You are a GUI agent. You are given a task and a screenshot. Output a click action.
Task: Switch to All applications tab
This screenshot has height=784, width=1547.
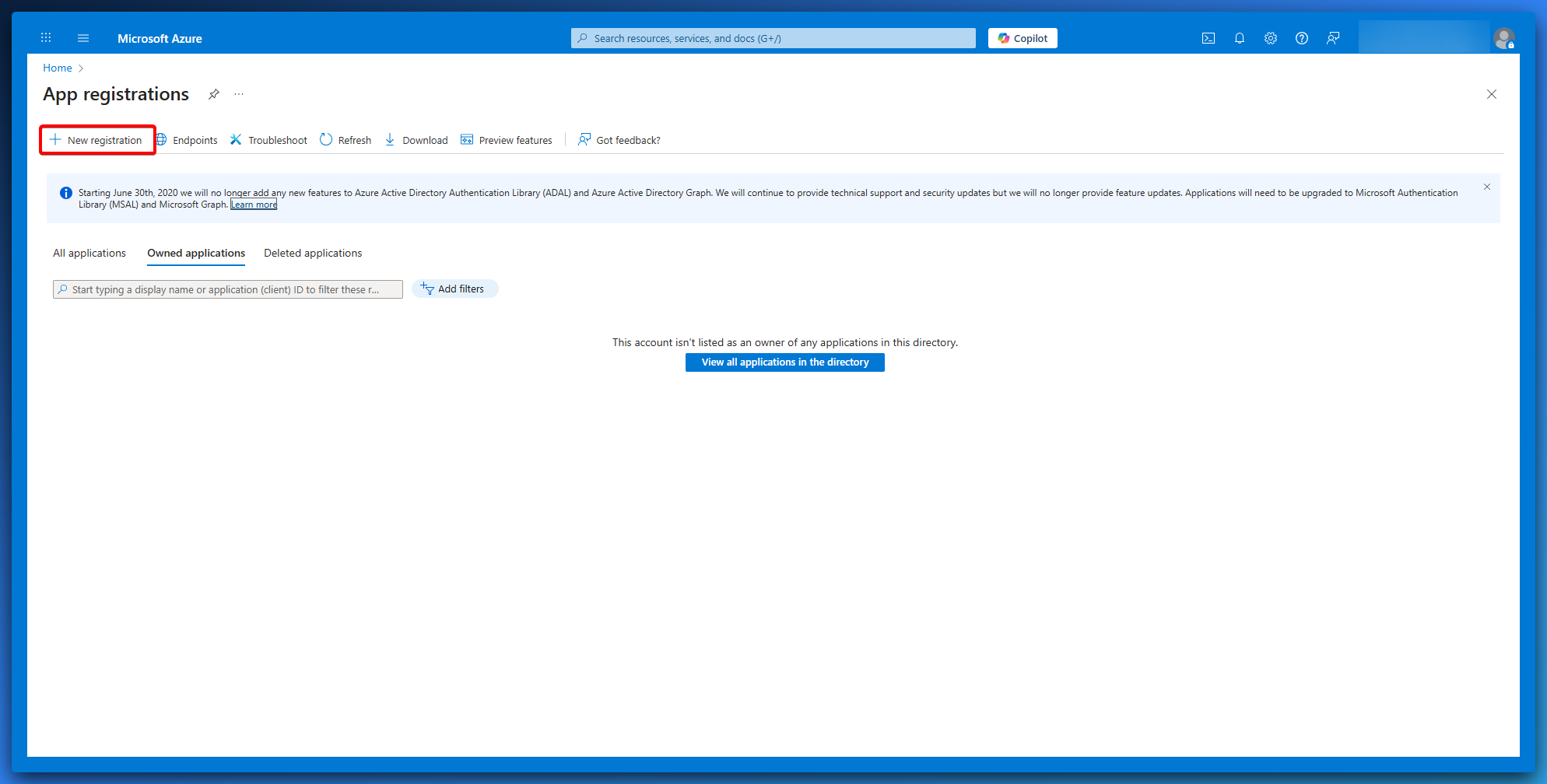(x=89, y=253)
